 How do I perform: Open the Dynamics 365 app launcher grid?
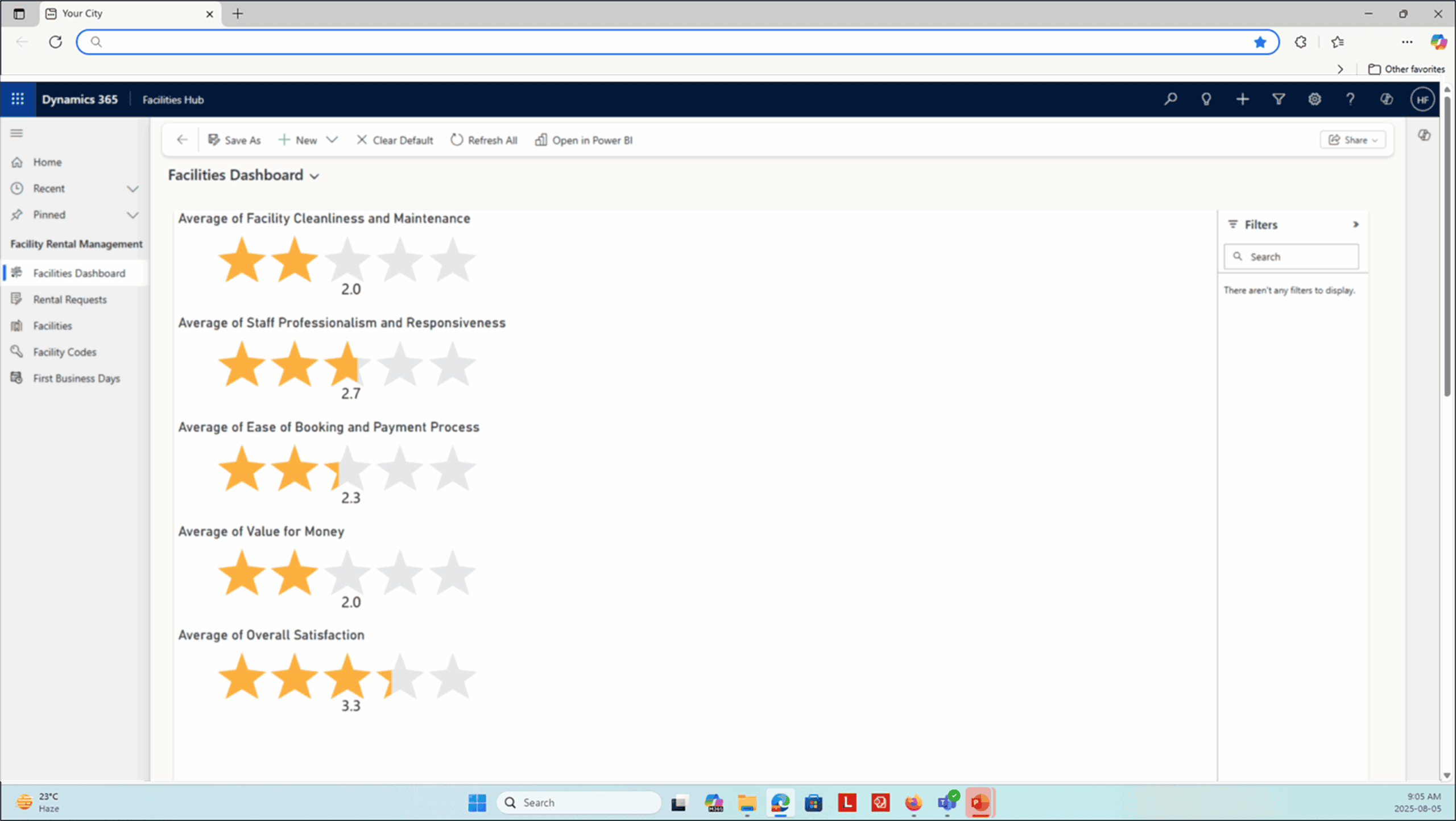coord(18,99)
